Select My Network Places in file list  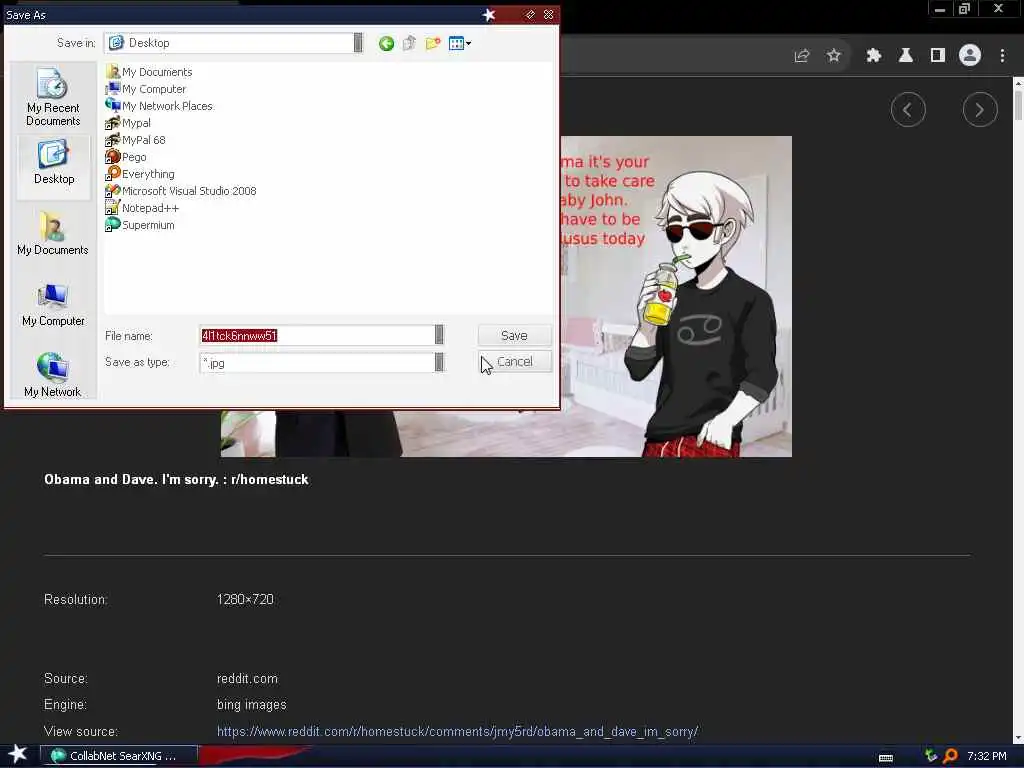(159, 106)
